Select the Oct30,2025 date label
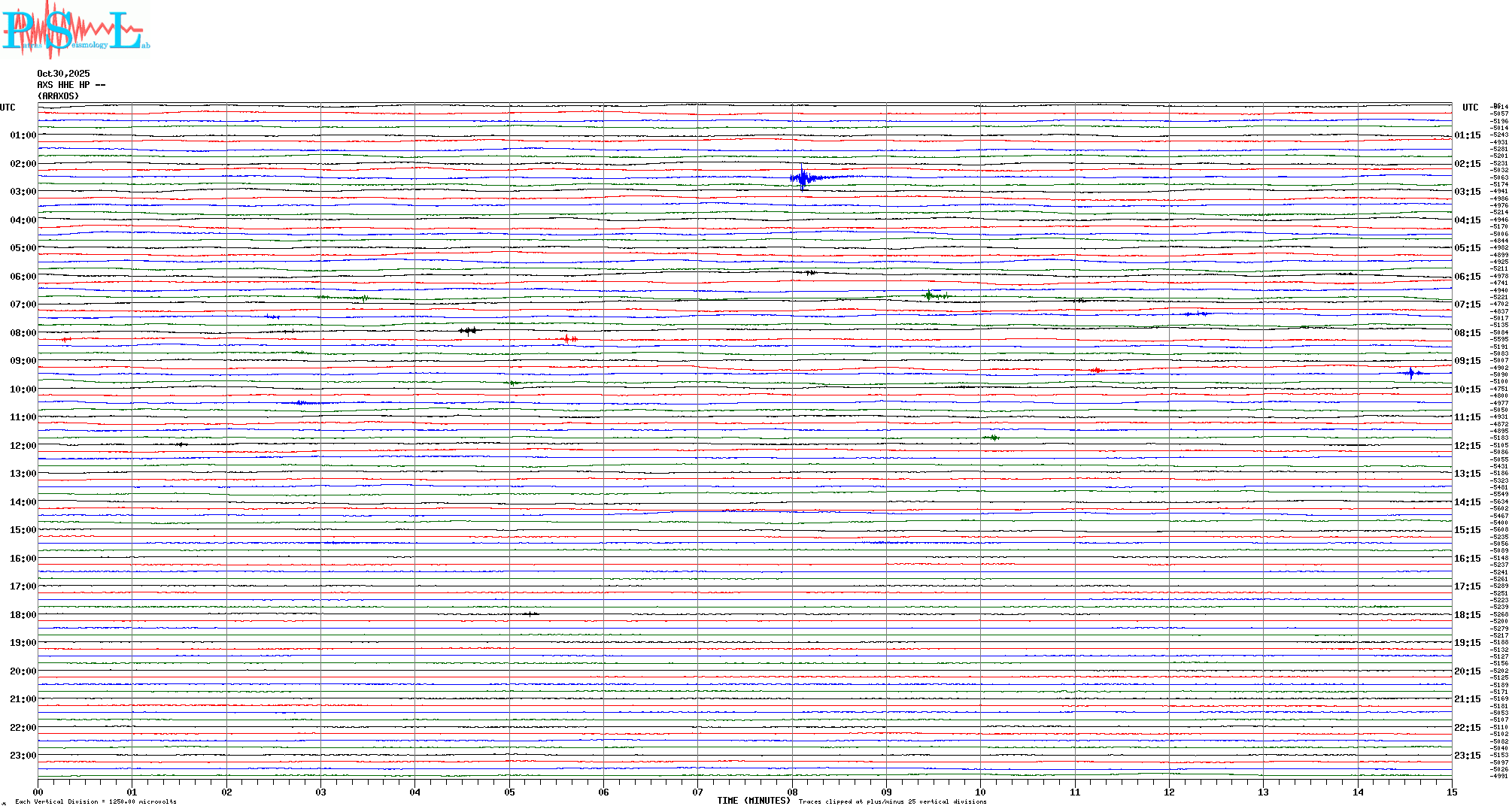1512x812 pixels. [63, 74]
